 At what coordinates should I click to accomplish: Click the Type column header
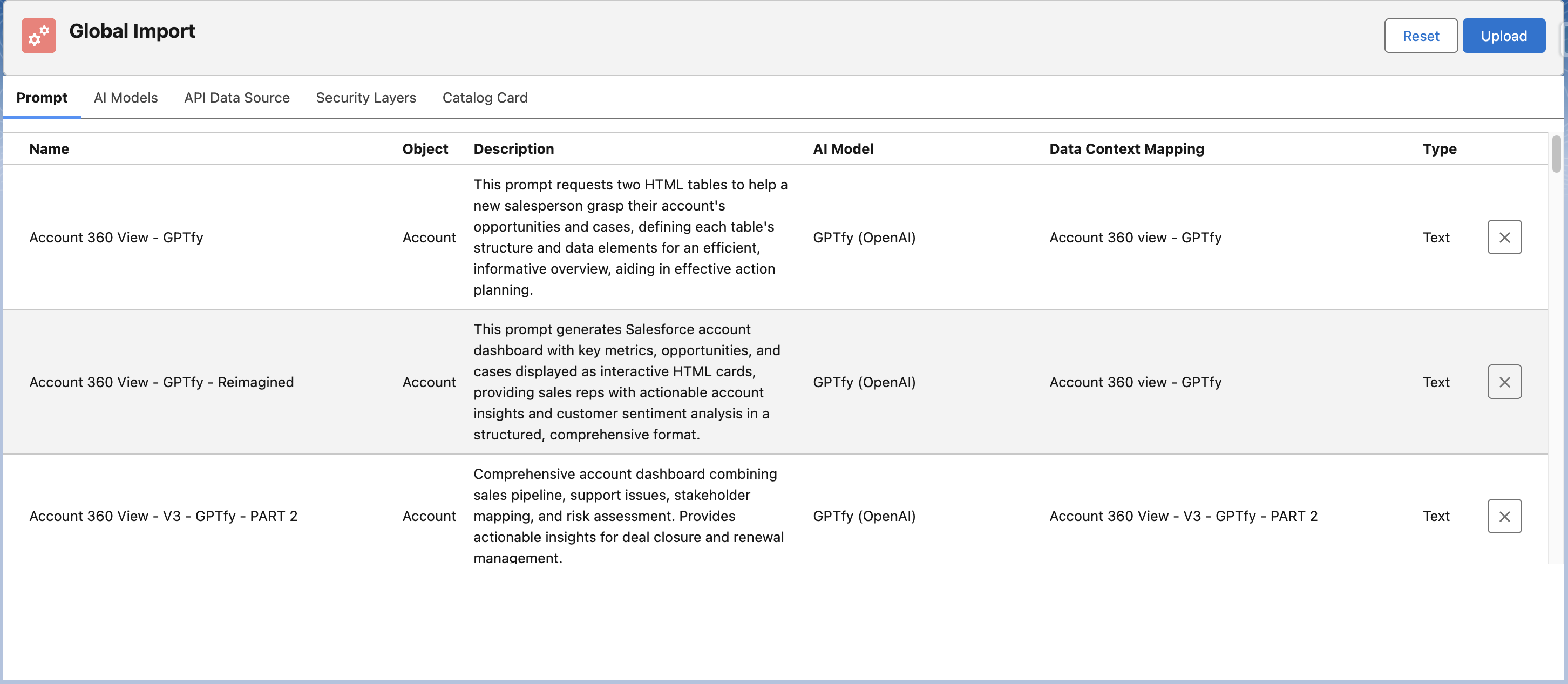point(1439,148)
